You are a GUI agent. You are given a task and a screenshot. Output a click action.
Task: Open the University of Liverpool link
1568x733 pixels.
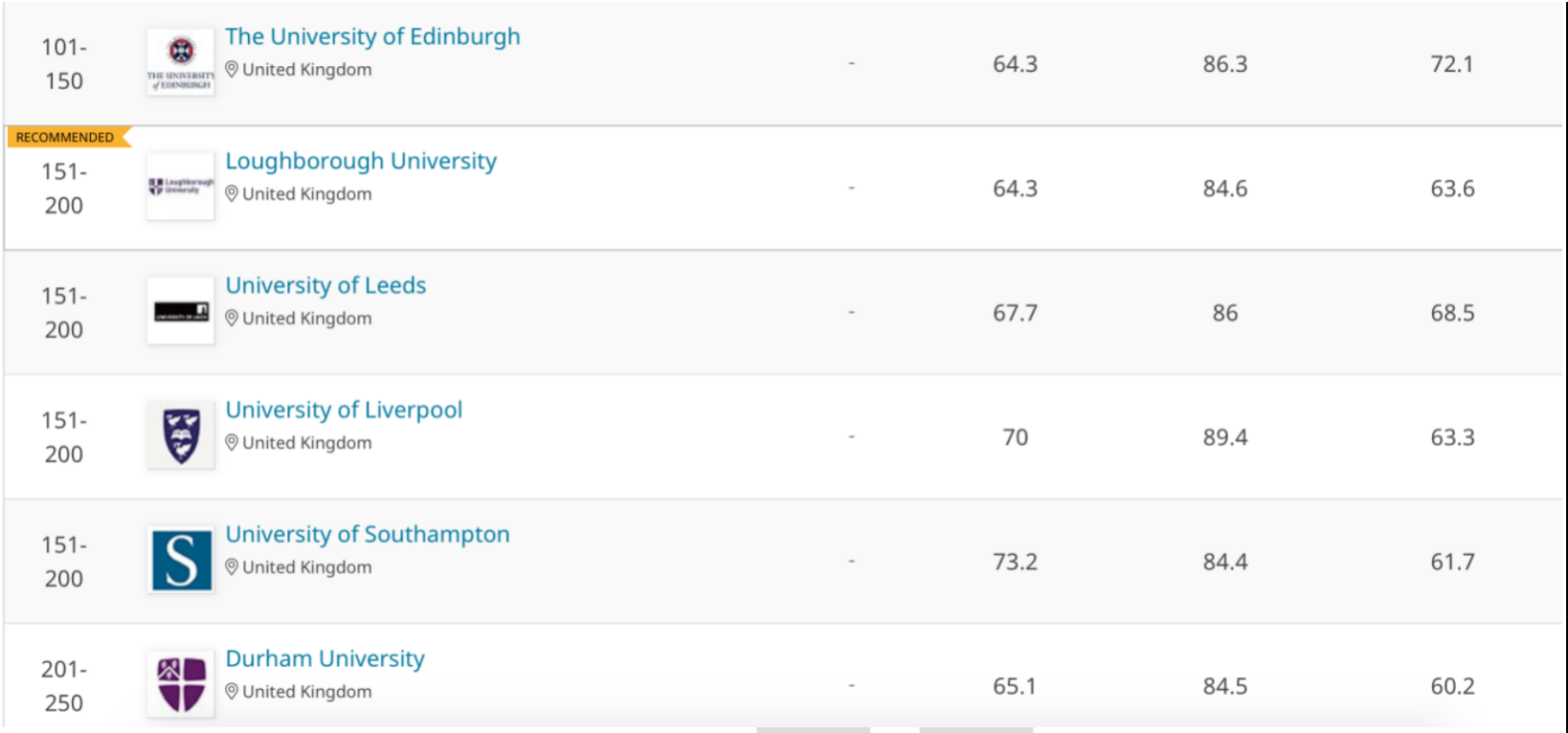click(344, 410)
